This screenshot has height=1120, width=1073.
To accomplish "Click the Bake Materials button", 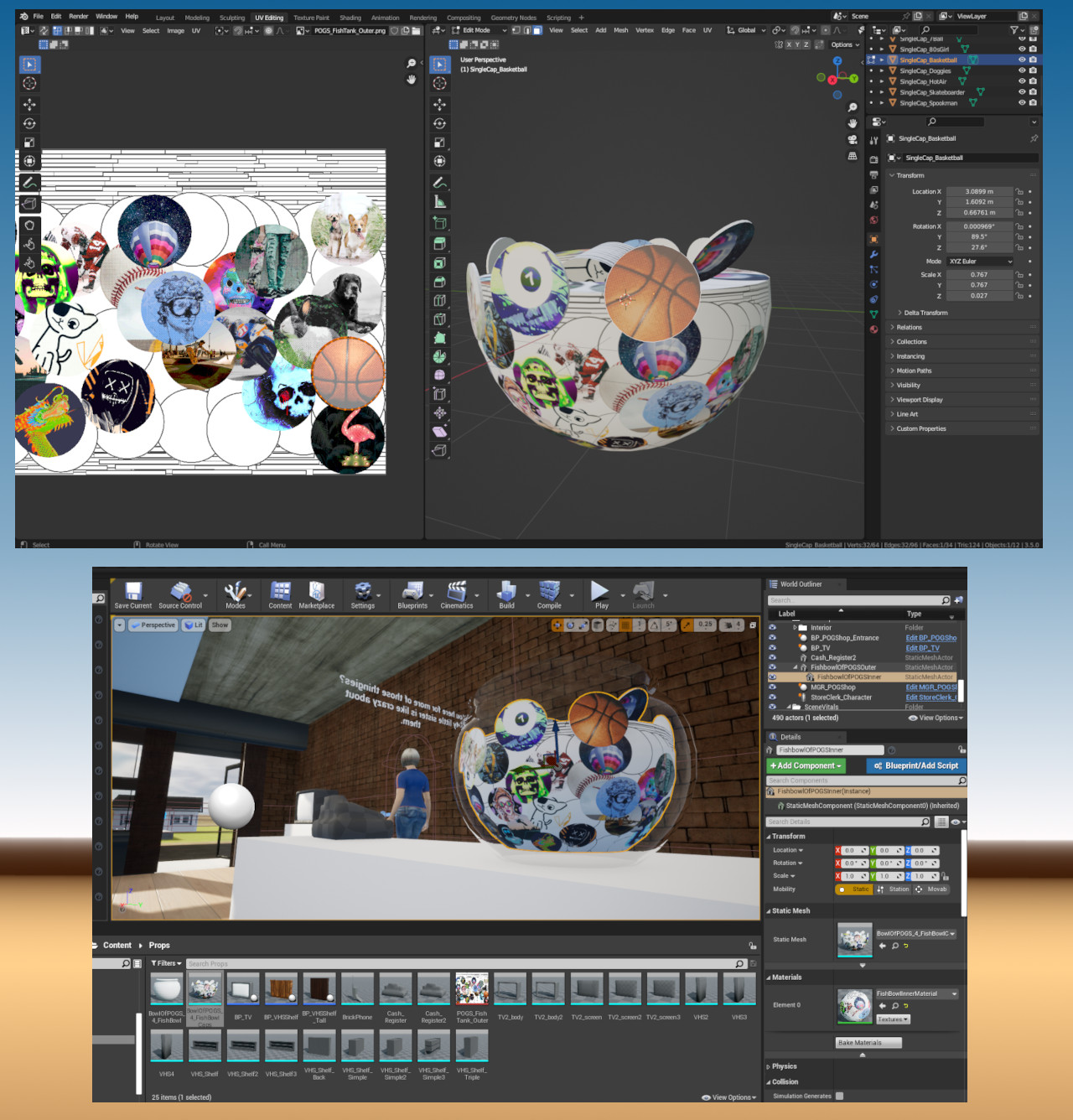I will [x=868, y=1043].
